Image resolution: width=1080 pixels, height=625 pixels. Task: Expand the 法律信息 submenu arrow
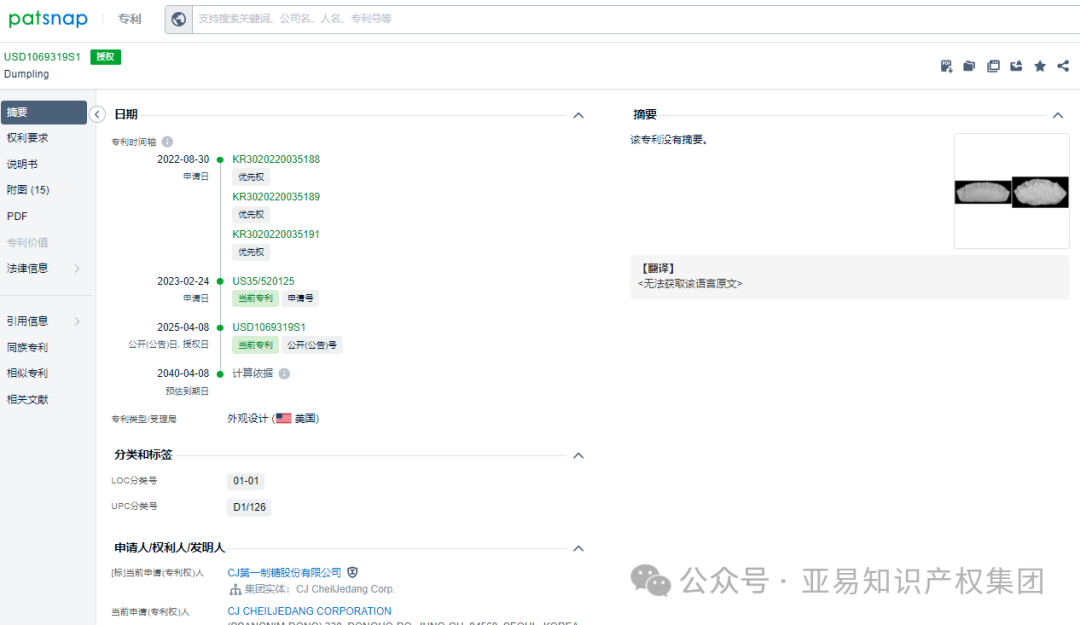(x=77, y=268)
